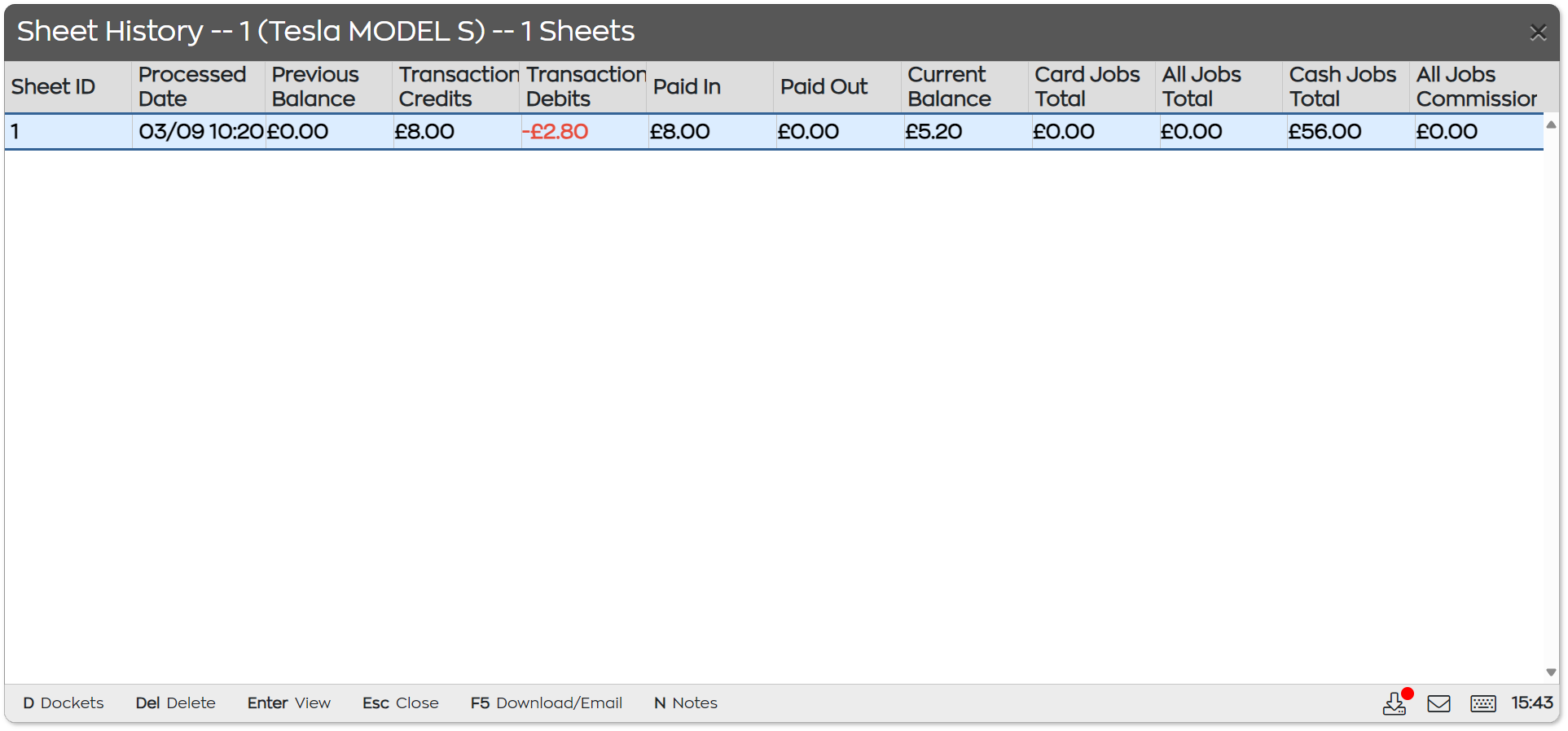Click the scrollbar down arrow

tap(1551, 672)
